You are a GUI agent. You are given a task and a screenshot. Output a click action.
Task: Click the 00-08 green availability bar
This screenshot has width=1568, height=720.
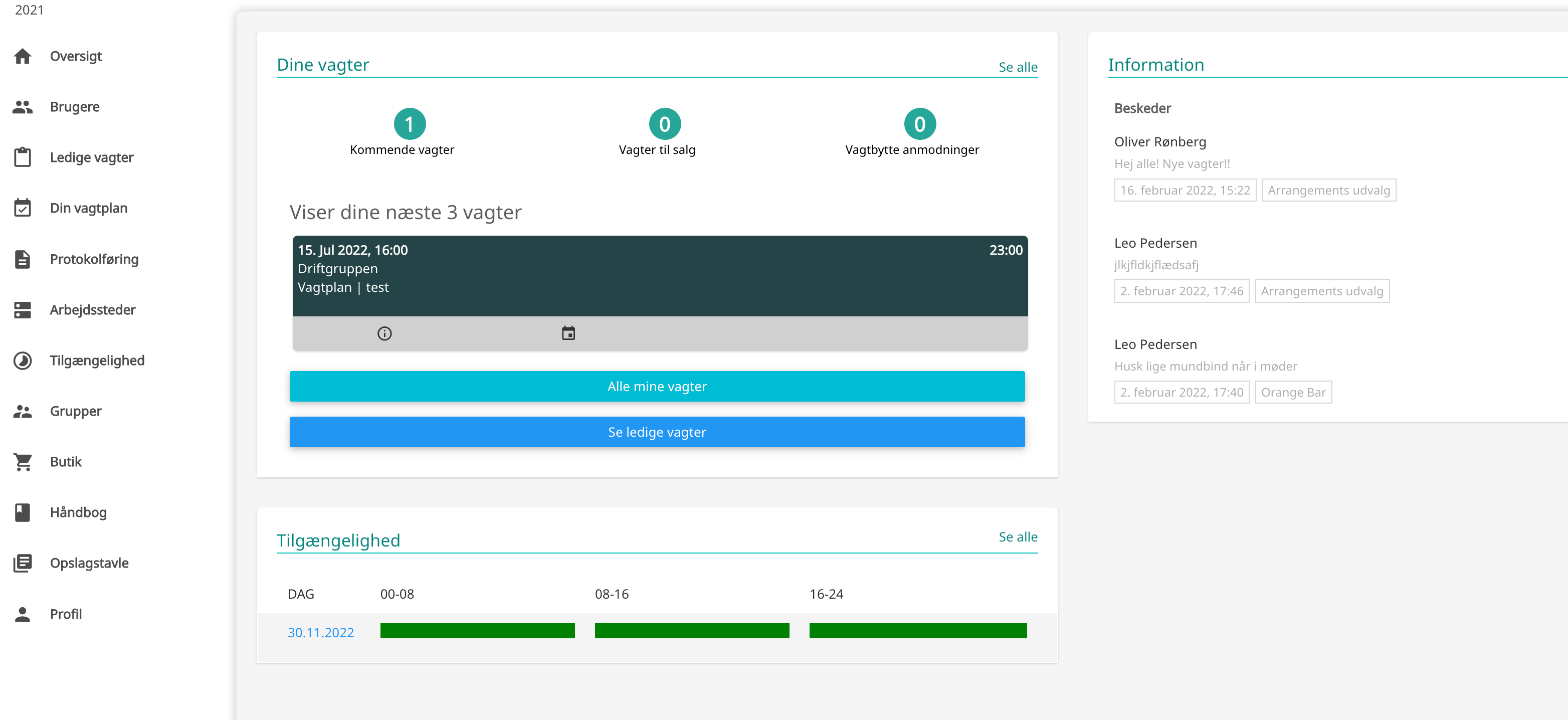(477, 631)
